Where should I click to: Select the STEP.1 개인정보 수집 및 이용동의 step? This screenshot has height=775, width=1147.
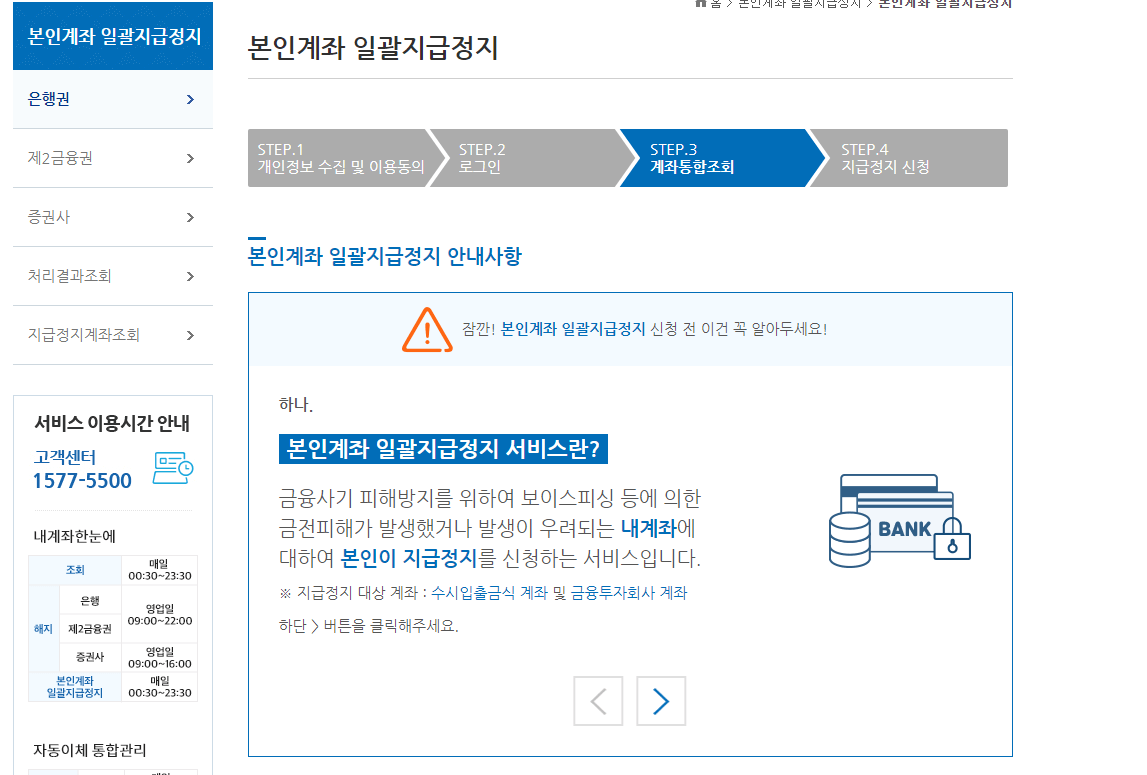click(340, 158)
